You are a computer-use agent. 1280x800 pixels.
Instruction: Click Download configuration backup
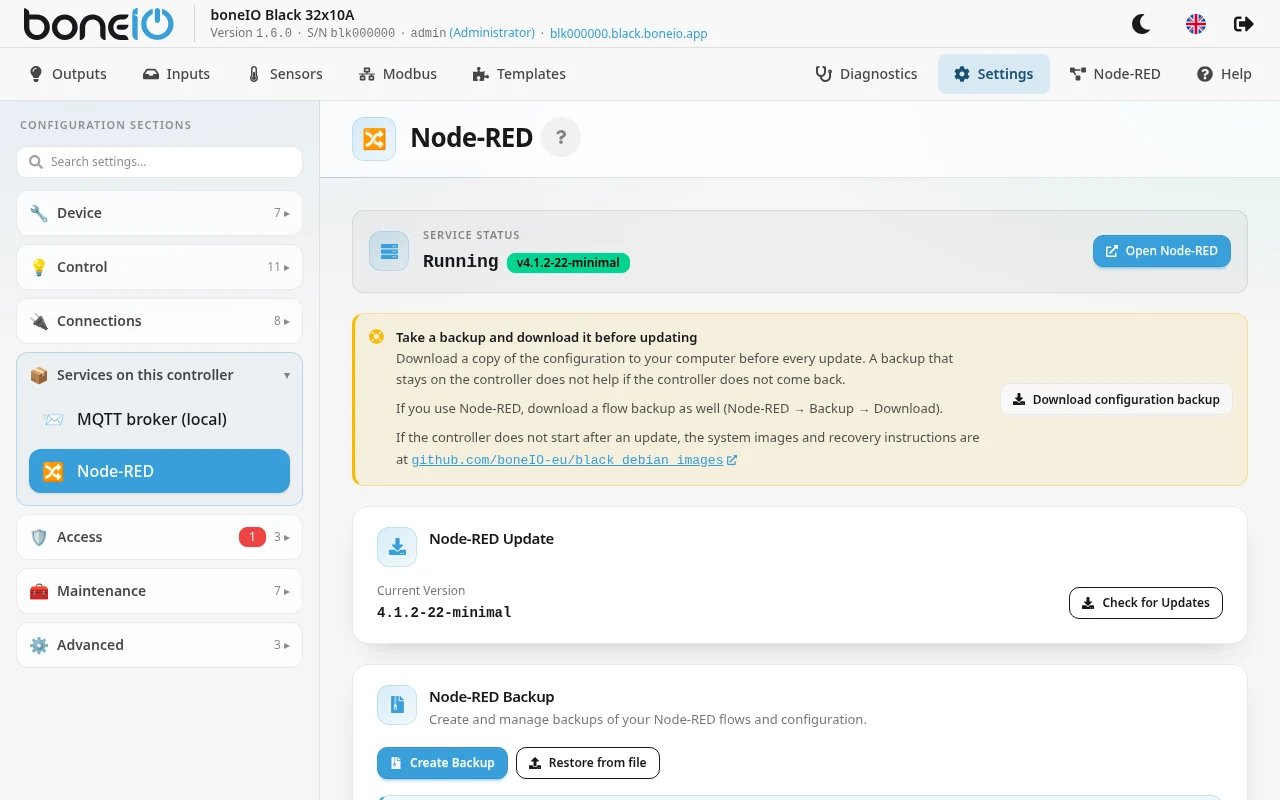1116,399
